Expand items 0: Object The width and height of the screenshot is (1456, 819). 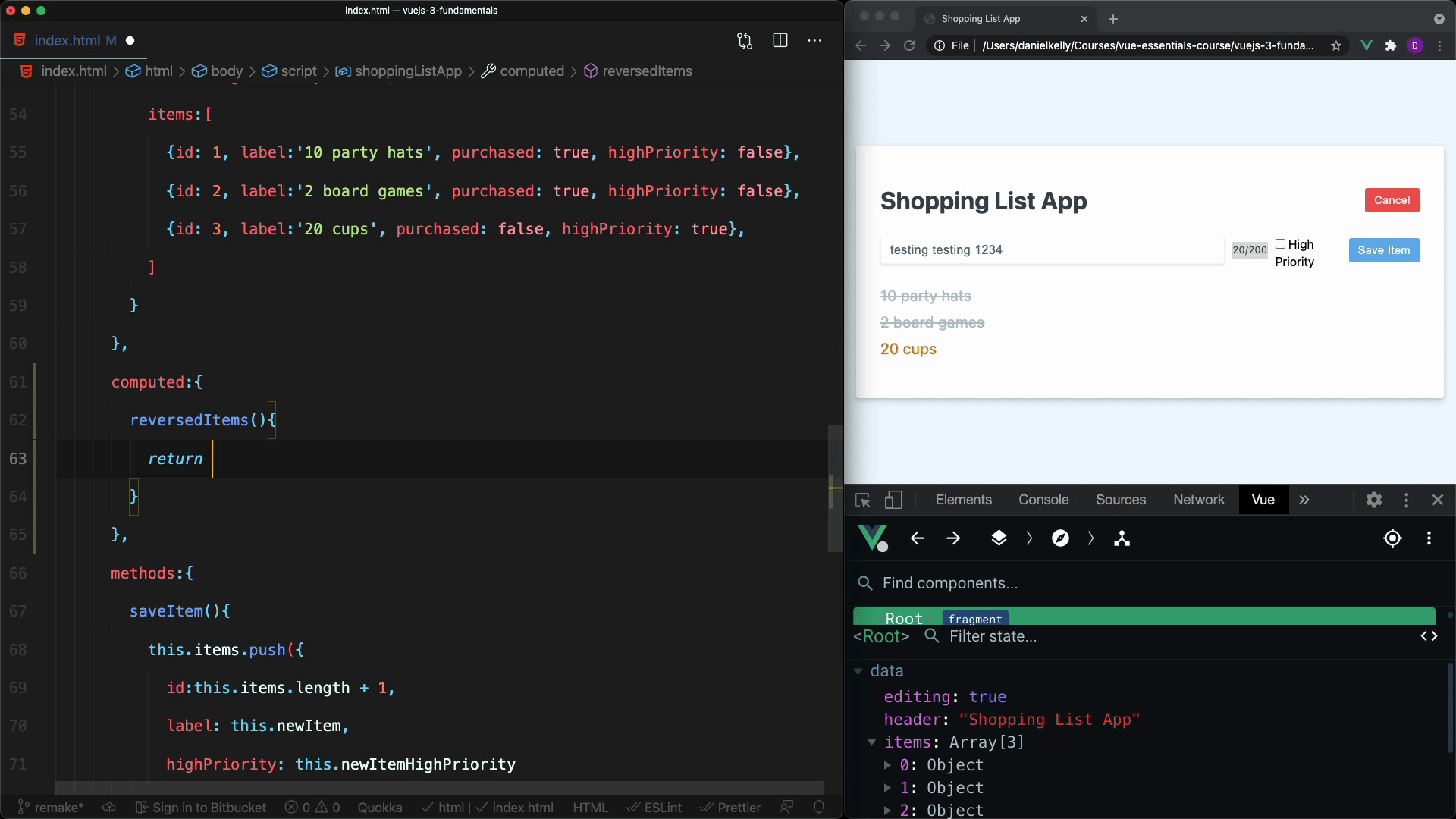point(887,765)
